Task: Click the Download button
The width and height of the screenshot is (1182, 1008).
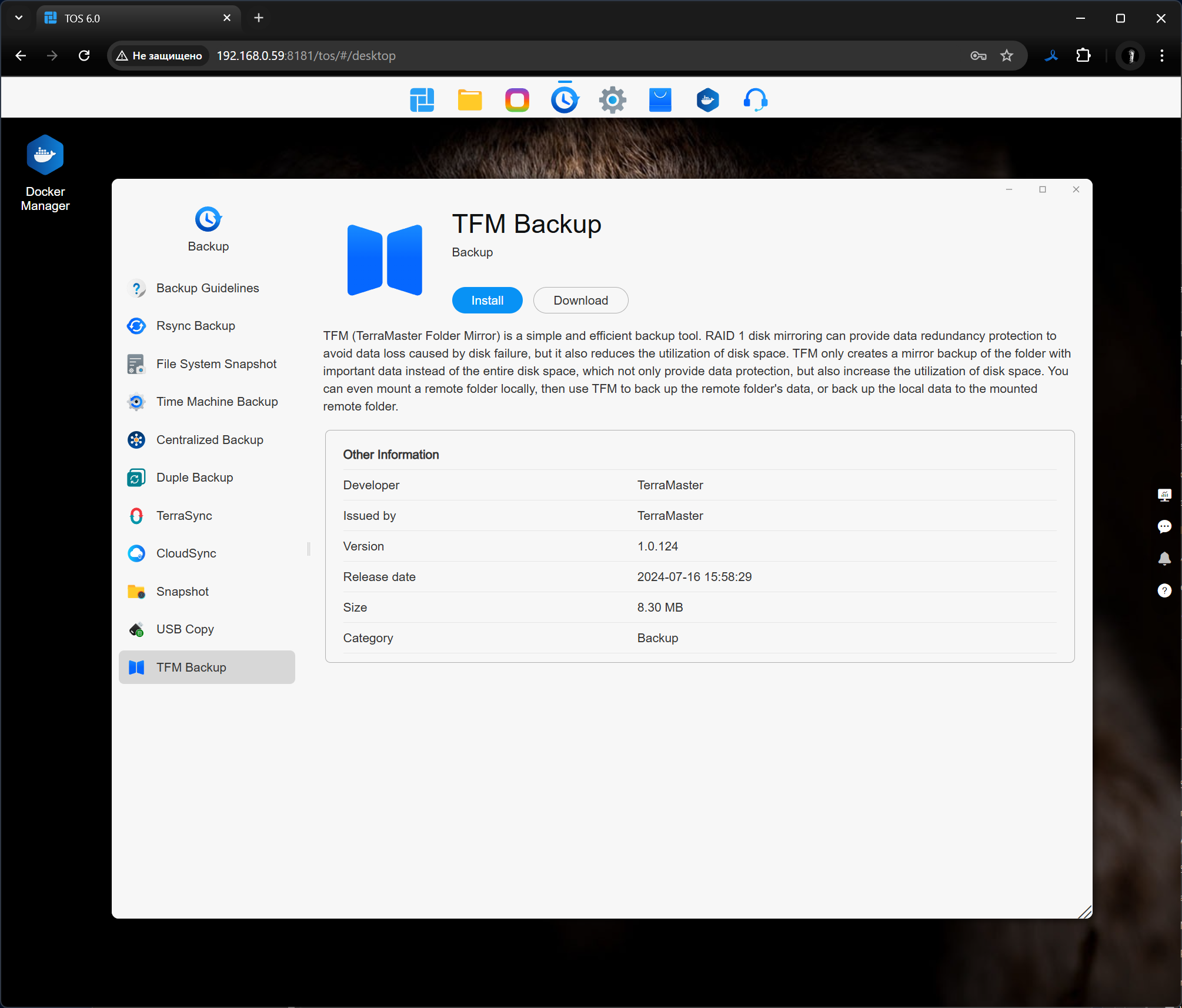Action: (x=580, y=301)
